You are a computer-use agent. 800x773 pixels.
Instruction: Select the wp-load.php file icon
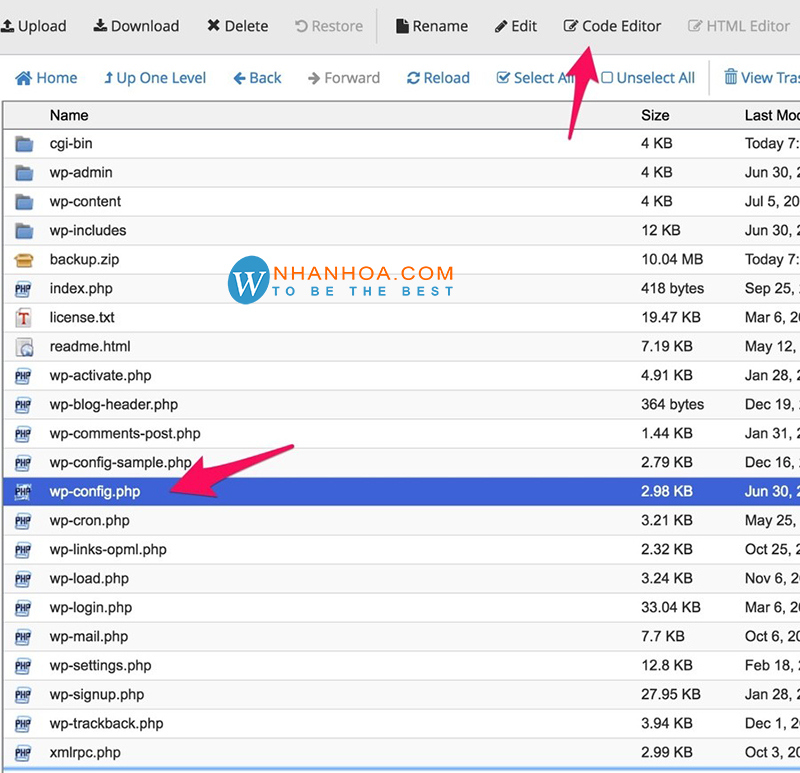(x=23, y=579)
